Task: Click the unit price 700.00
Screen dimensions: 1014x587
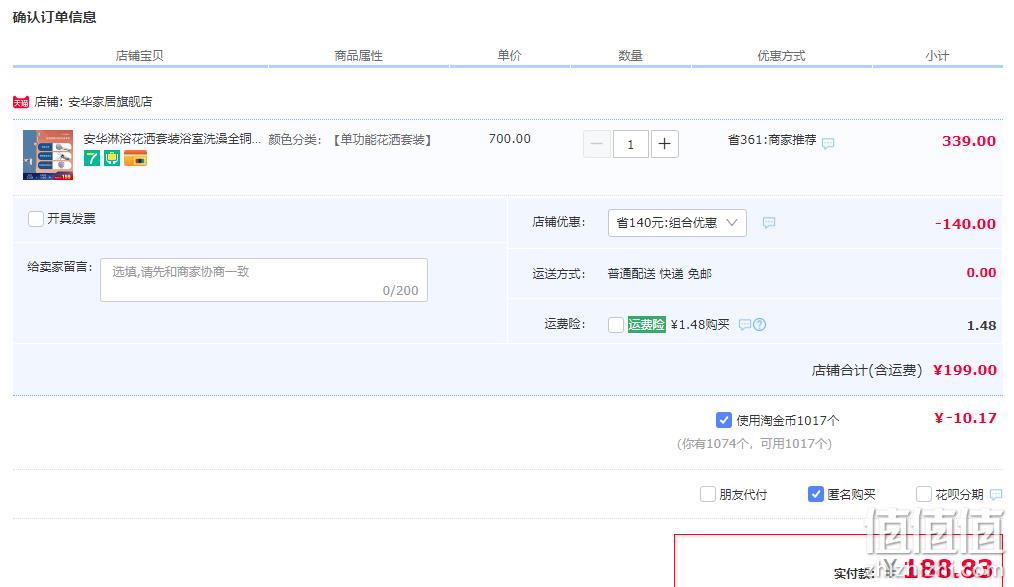Action: [x=510, y=139]
